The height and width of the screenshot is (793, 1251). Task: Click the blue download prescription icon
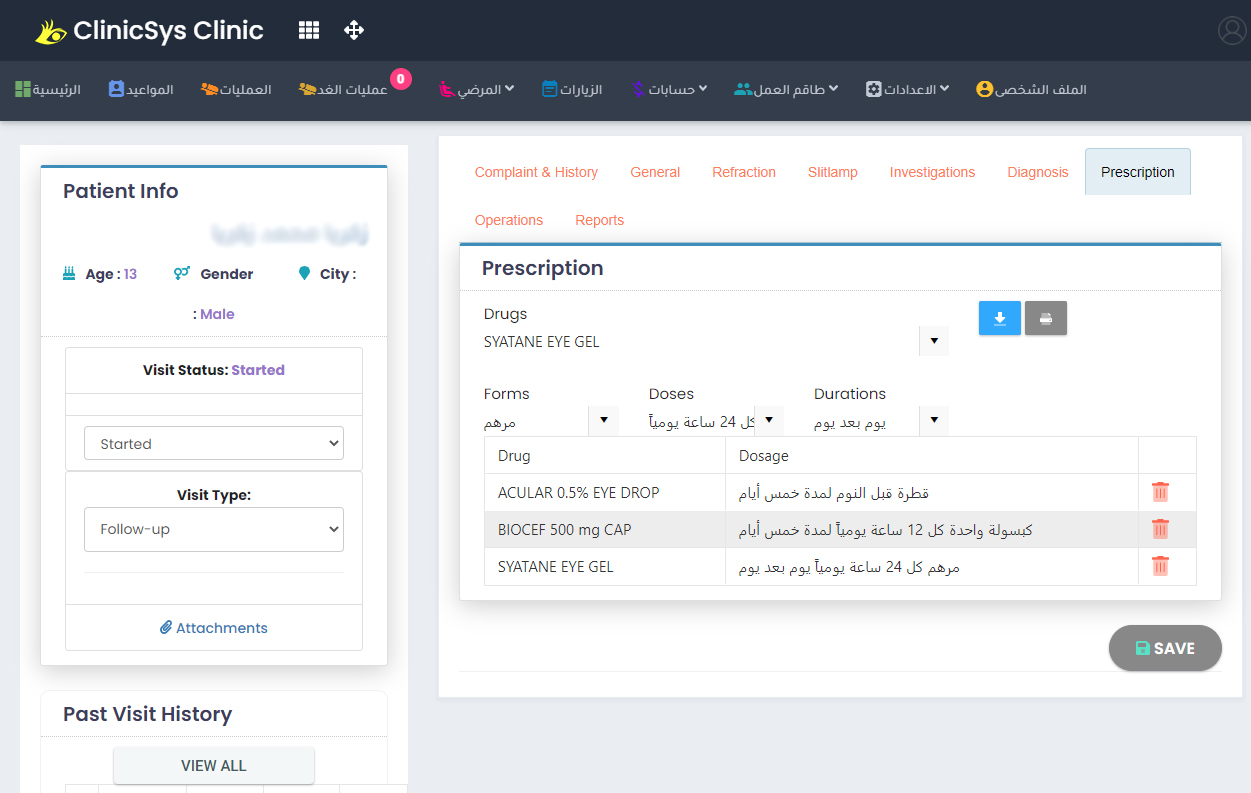click(999, 318)
